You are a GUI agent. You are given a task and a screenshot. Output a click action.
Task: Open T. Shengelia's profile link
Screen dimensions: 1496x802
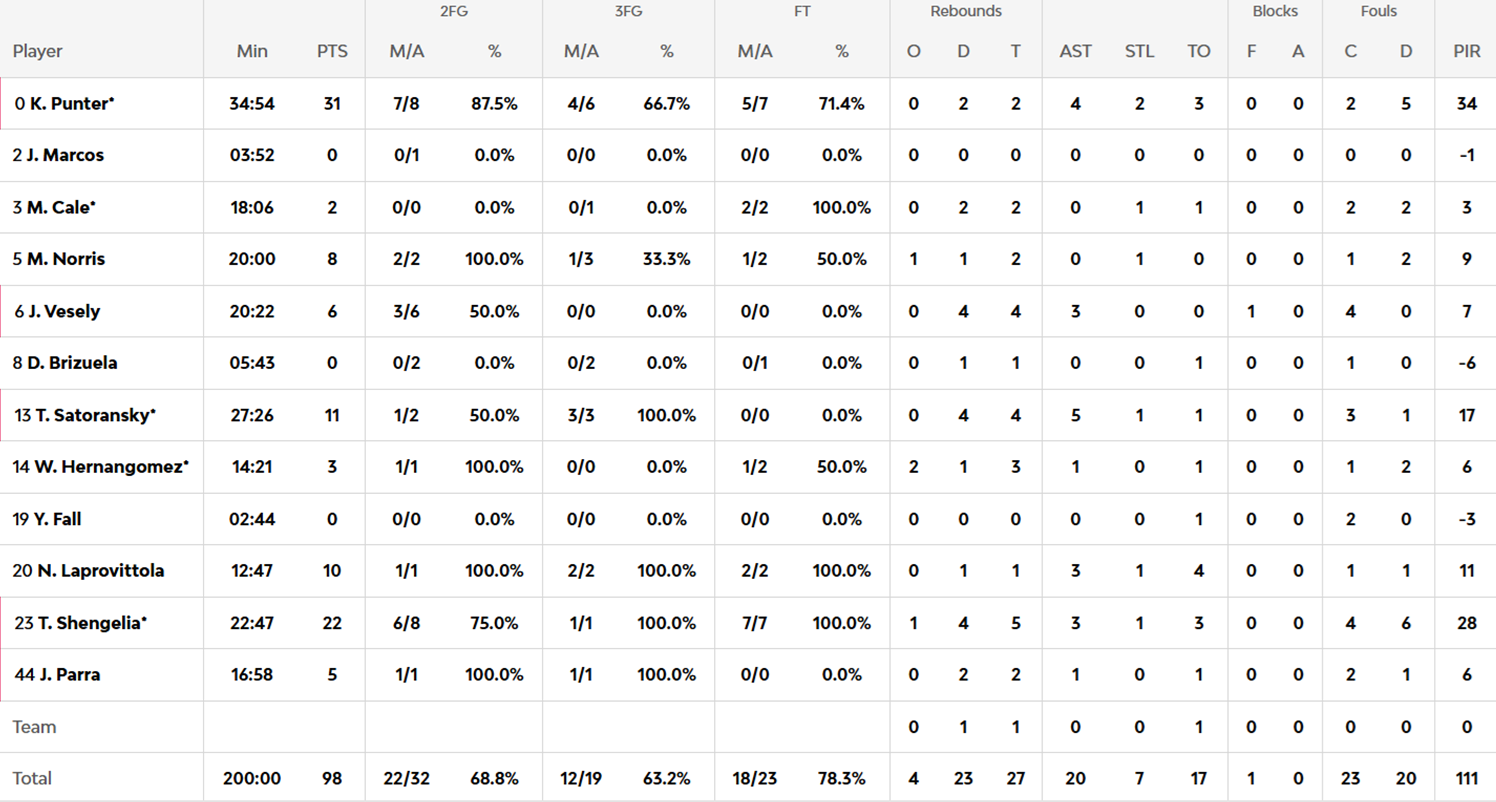(92, 623)
